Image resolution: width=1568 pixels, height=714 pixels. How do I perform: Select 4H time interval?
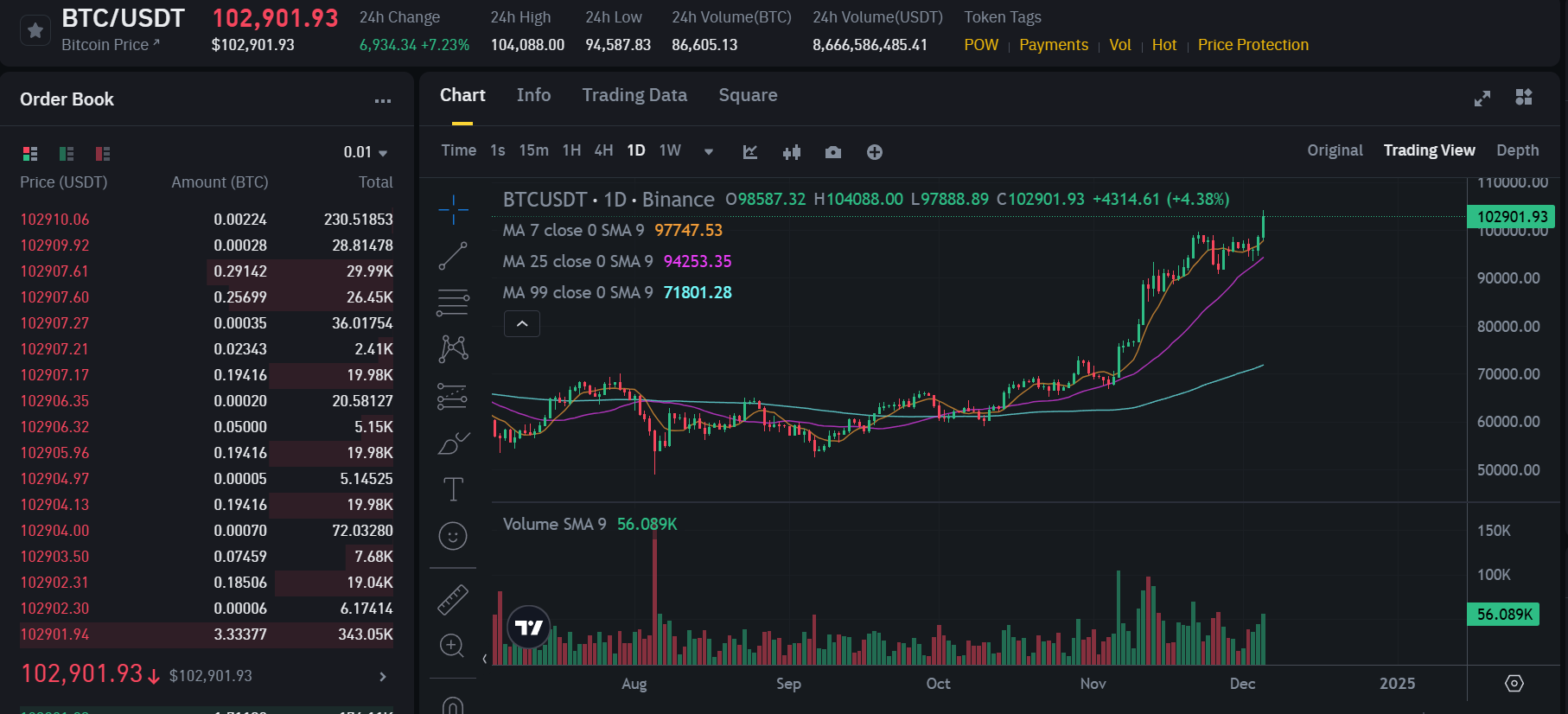603,150
